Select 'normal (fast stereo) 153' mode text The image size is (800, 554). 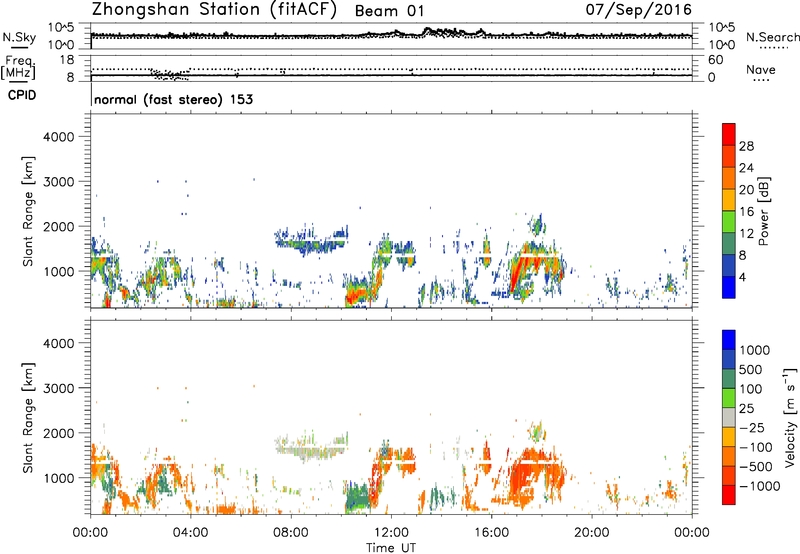click(173, 99)
